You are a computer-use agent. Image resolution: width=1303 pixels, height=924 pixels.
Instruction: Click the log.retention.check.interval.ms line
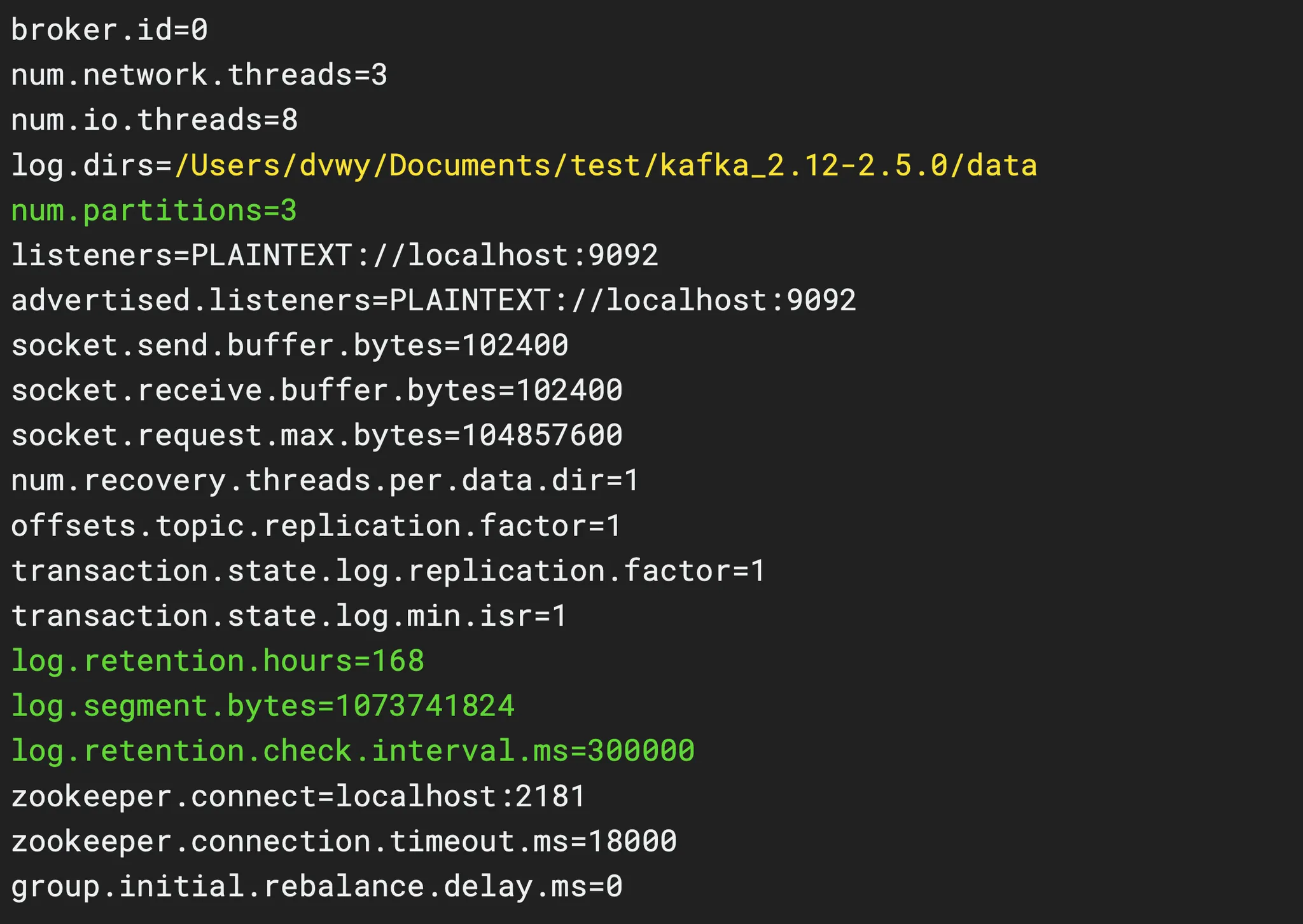(x=353, y=751)
